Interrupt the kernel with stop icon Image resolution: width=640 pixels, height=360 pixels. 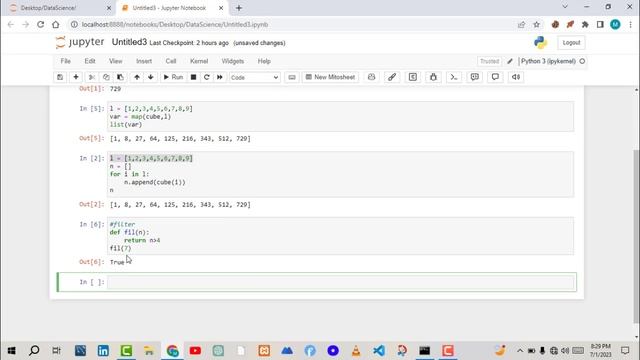(x=193, y=77)
